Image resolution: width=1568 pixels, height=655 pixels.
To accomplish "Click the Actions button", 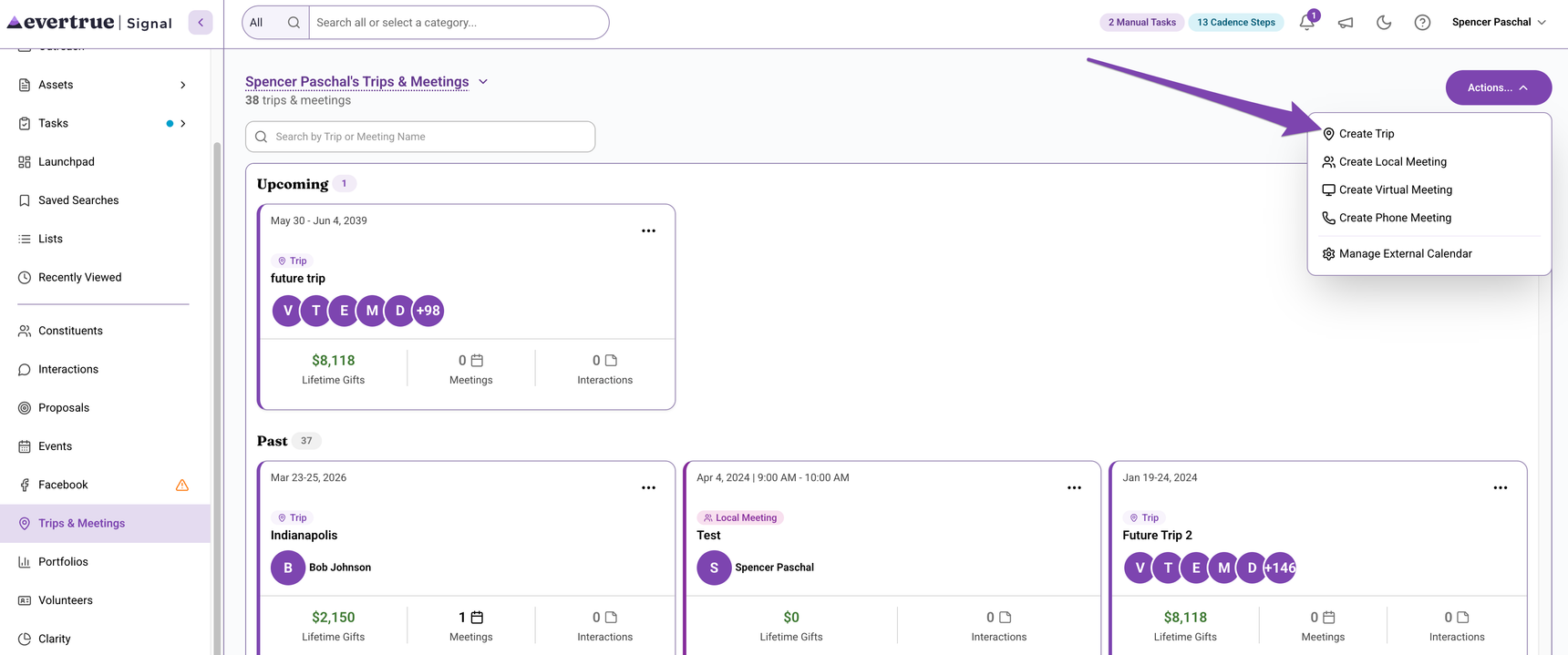I will (x=1499, y=87).
